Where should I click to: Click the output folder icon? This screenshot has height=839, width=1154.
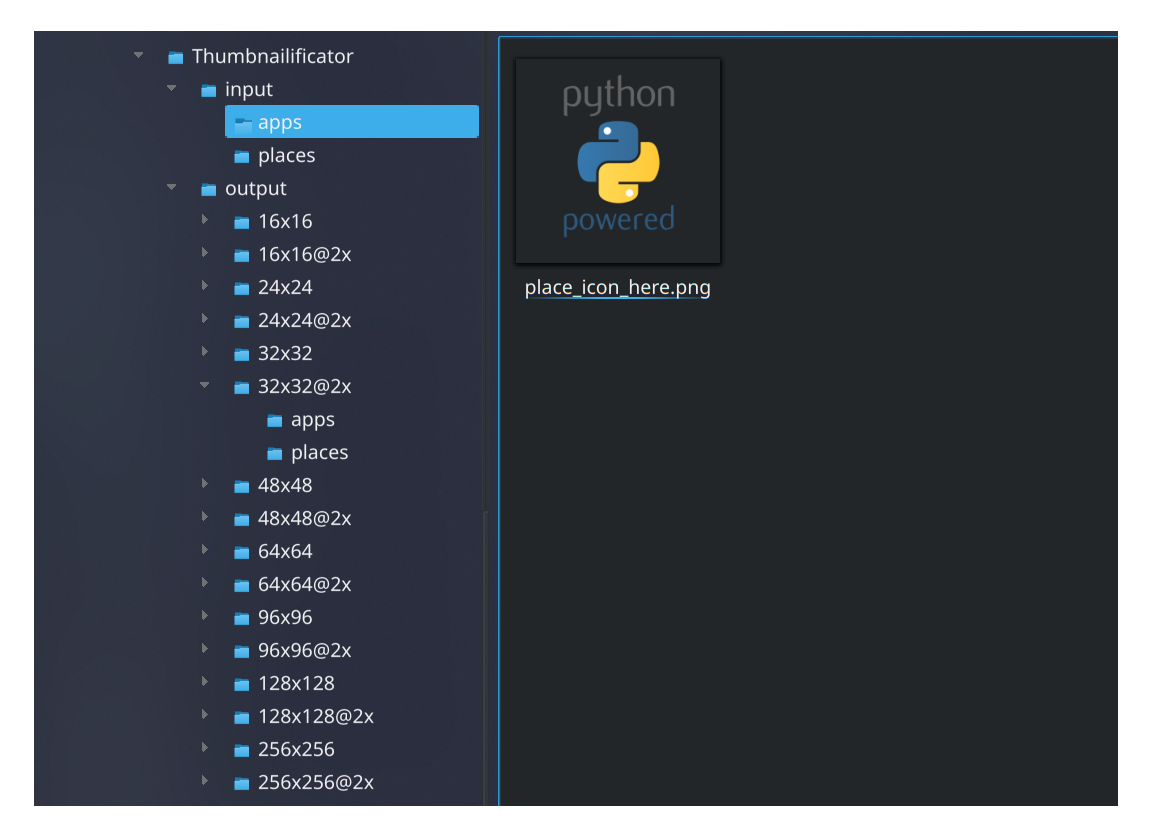(x=208, y=189)
